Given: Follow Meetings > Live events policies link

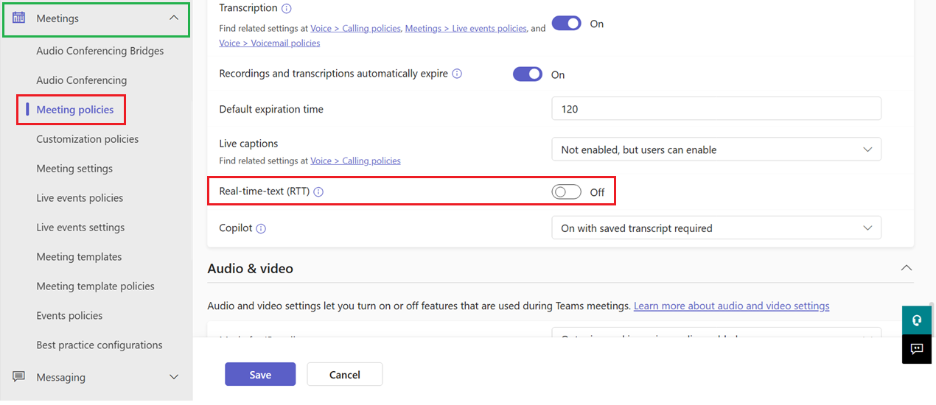Looking at the screenshot, I should point(466,29).
